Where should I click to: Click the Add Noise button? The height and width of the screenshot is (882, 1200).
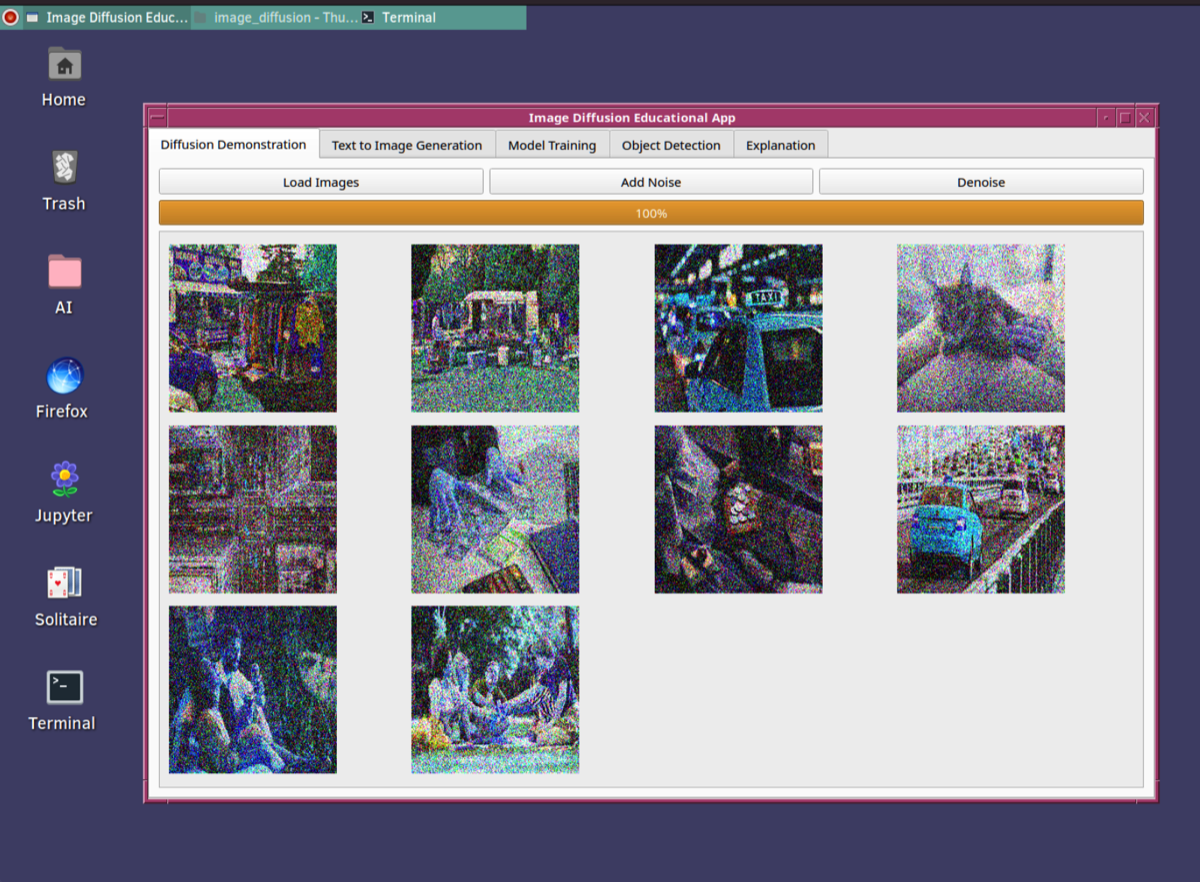(650, 182)
